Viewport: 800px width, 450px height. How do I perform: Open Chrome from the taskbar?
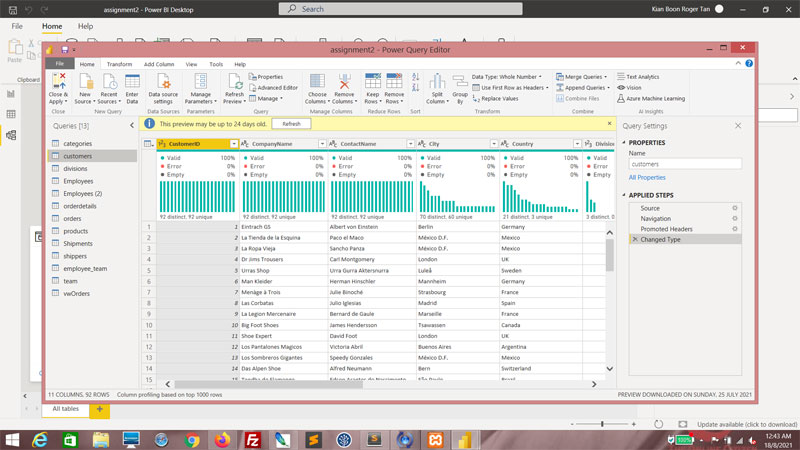point(192,439)
